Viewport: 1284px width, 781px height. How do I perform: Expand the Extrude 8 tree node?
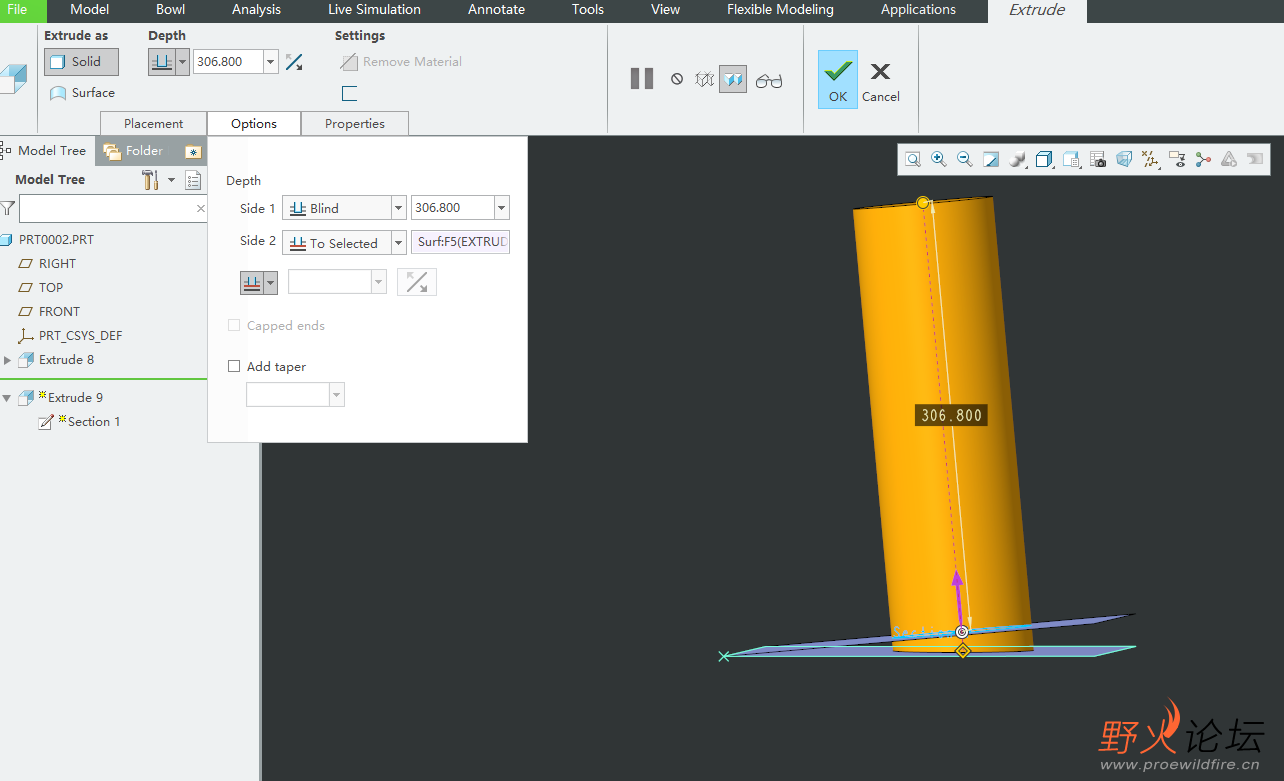point(9,360)
